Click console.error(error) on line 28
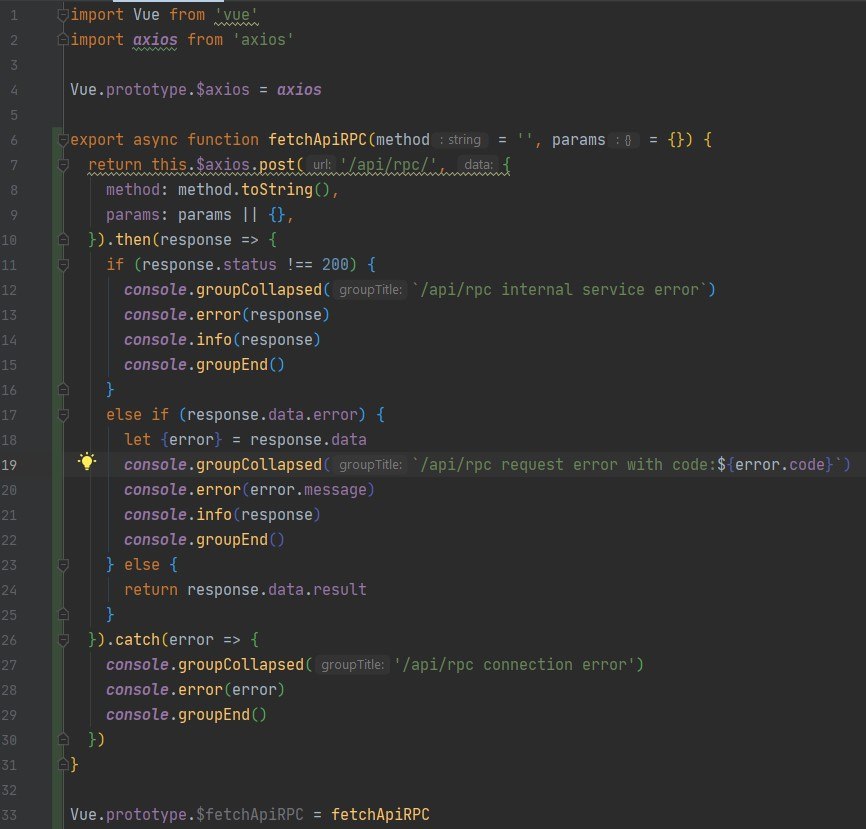 pos(196,690)
